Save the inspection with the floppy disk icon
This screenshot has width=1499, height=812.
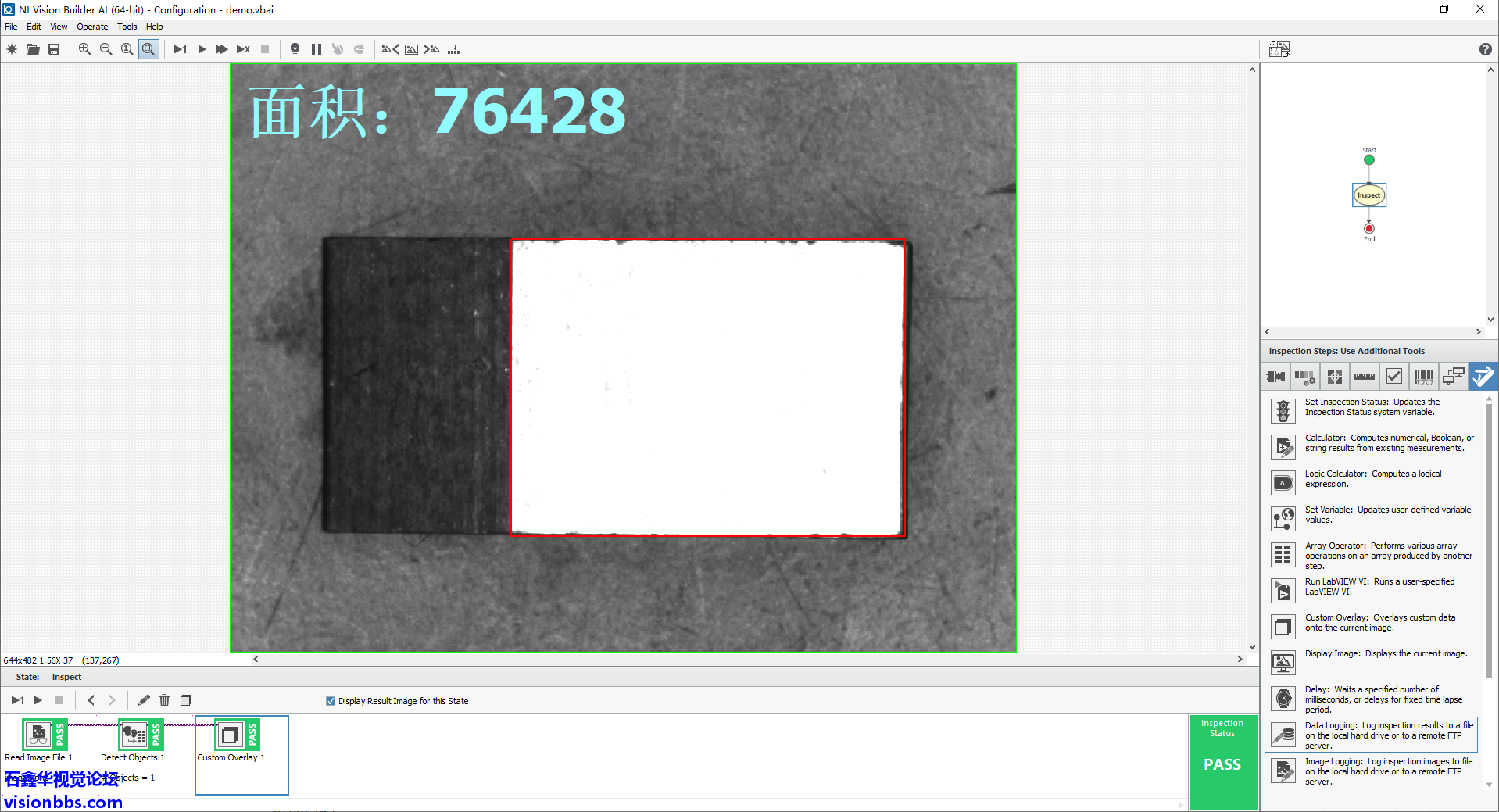click(x=54, y=49)
